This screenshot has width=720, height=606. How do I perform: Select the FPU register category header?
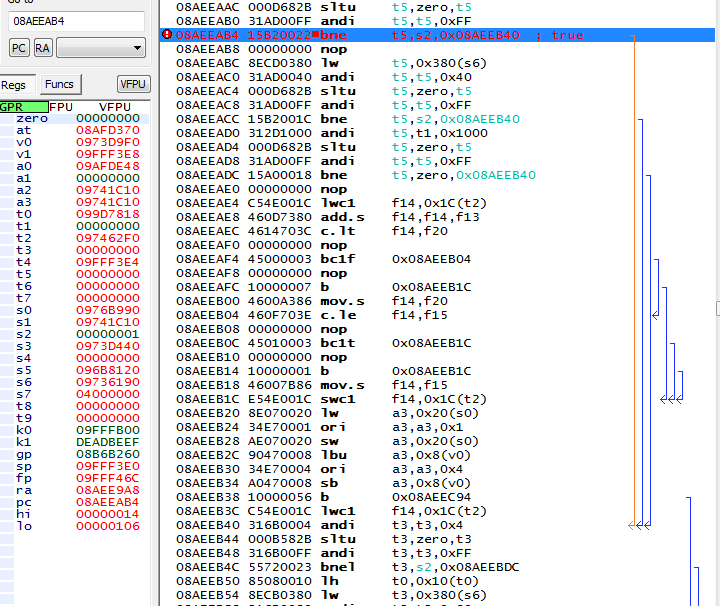62,106
